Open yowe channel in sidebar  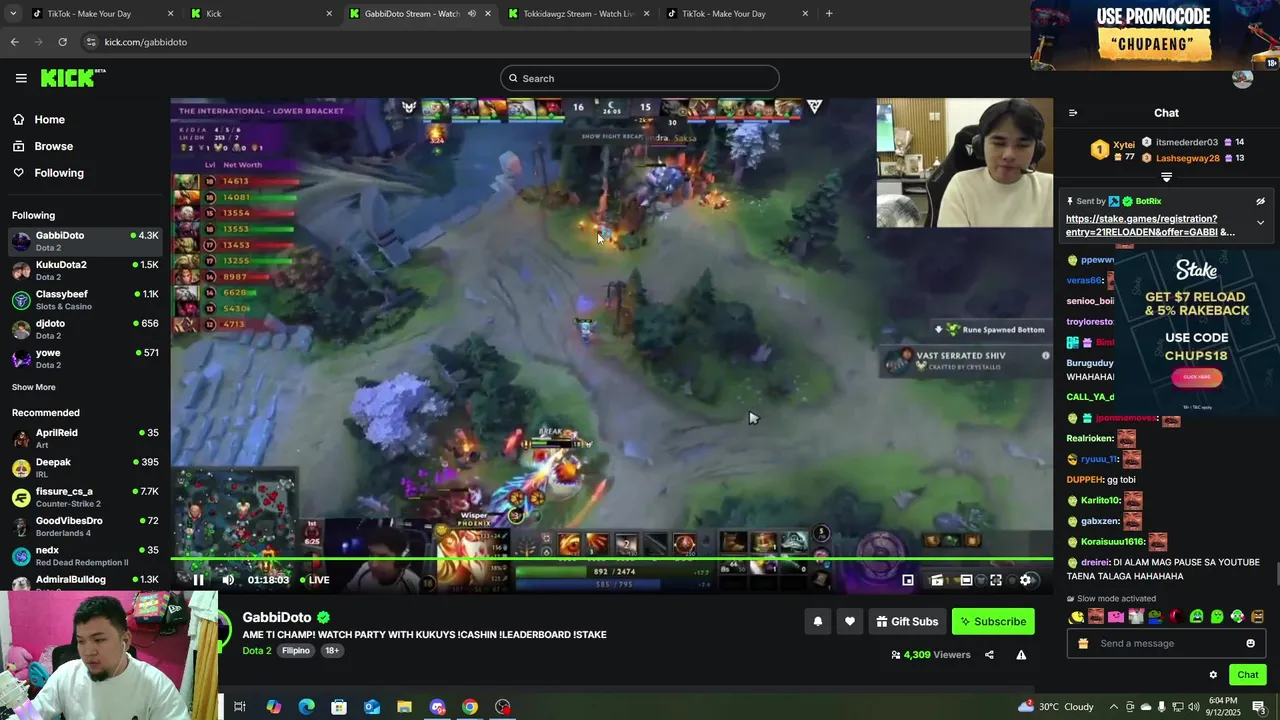pos(85,358)
